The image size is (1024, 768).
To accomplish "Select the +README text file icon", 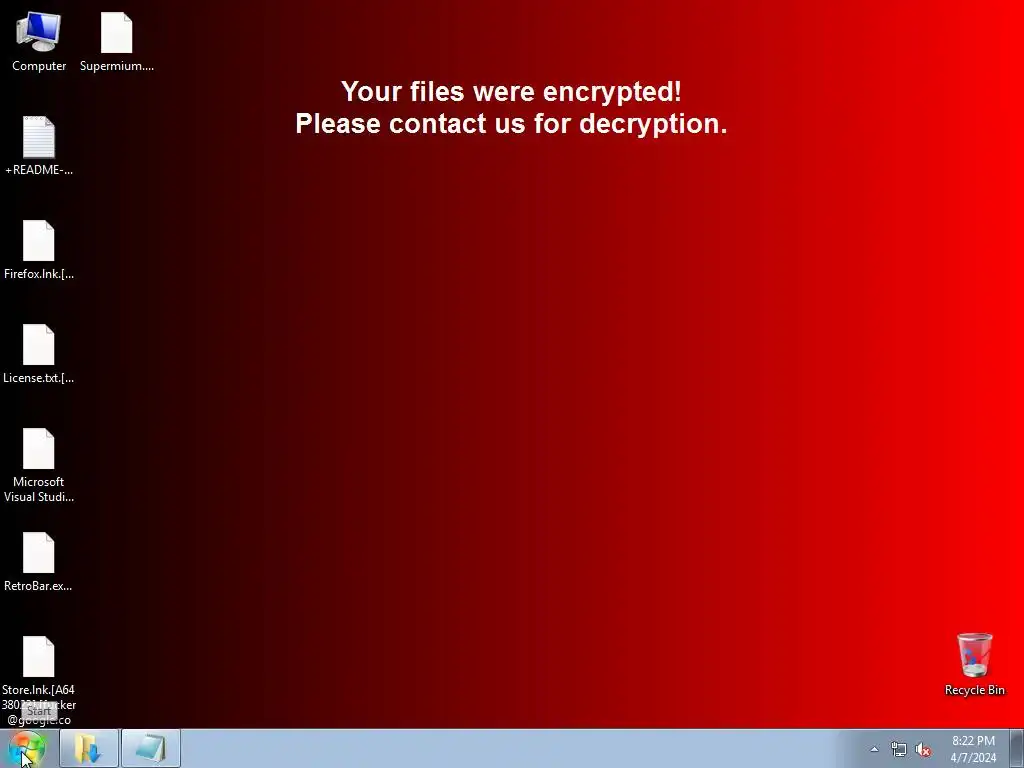I will click(x=39, y=146).
